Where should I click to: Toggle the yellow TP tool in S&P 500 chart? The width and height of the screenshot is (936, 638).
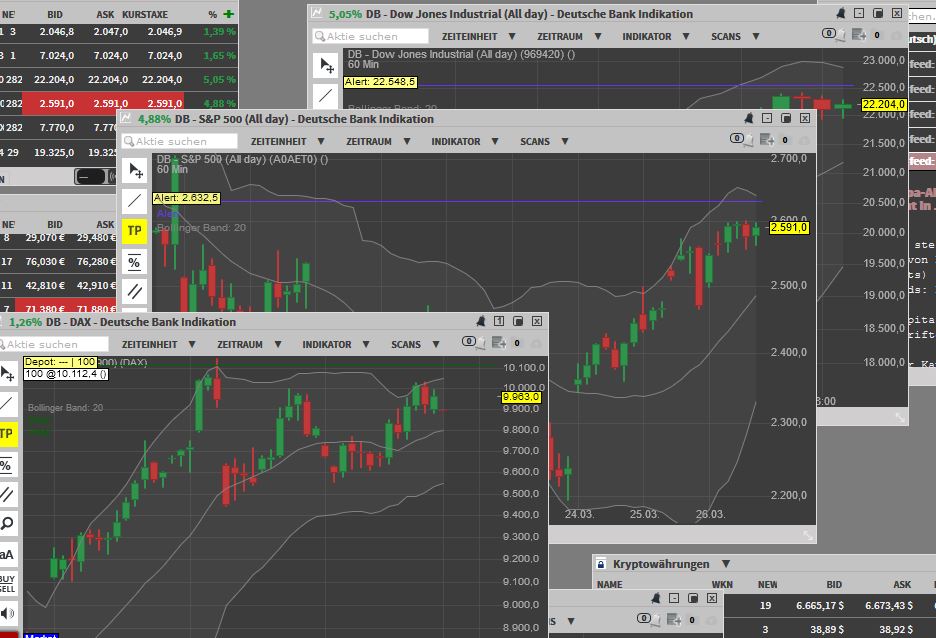135,231
